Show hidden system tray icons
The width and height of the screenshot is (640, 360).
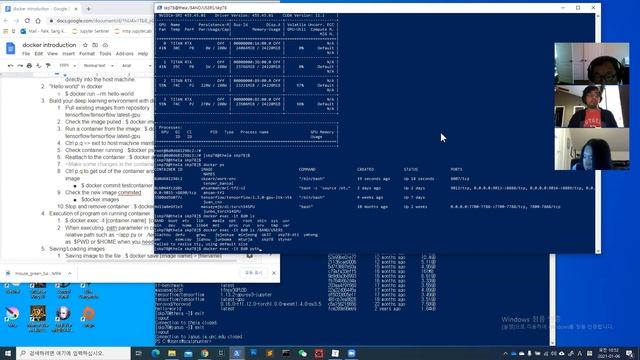[x=505, y=353]
